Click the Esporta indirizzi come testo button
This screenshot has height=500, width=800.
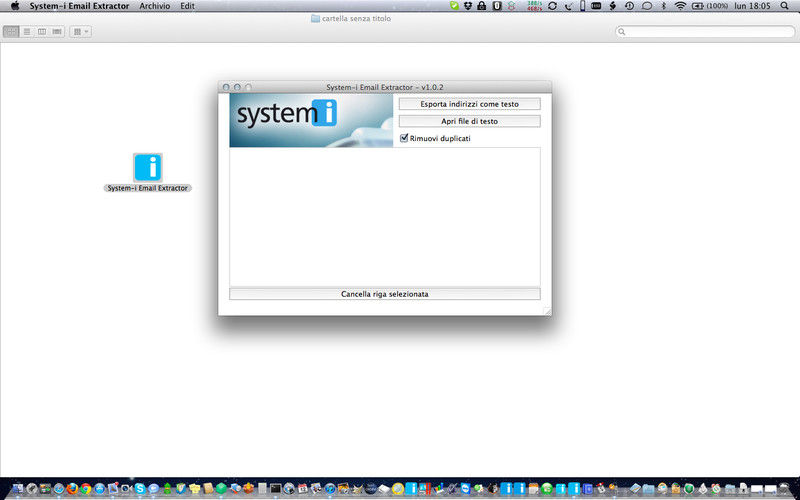click(x=469, y=104)
